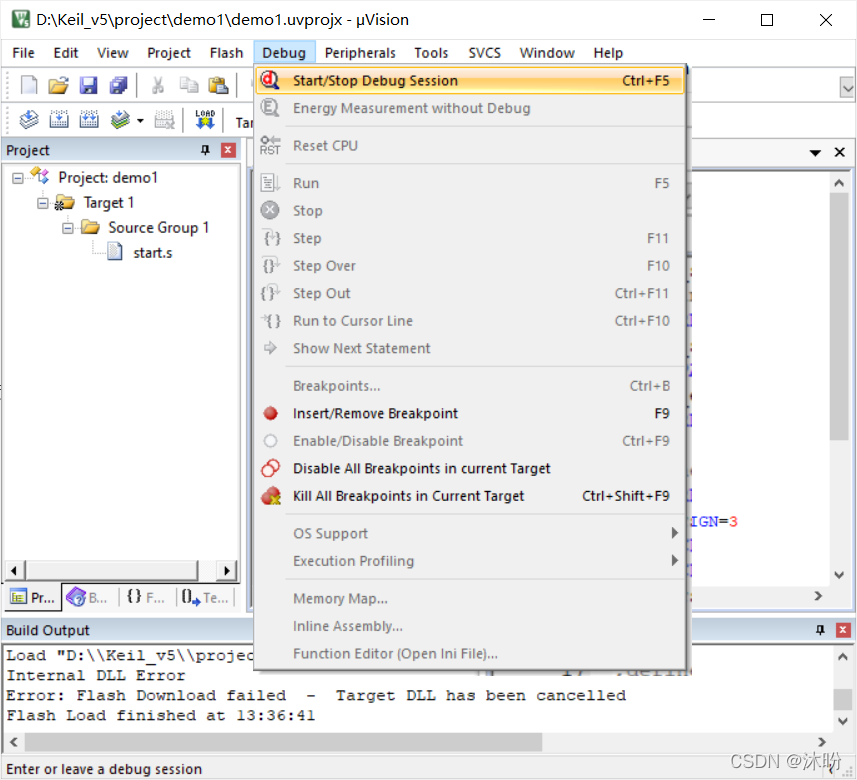Click Stop item in Debug menu
Viewport: 857px width, 780px height.
pyautogui.click(x=469, y=211)
